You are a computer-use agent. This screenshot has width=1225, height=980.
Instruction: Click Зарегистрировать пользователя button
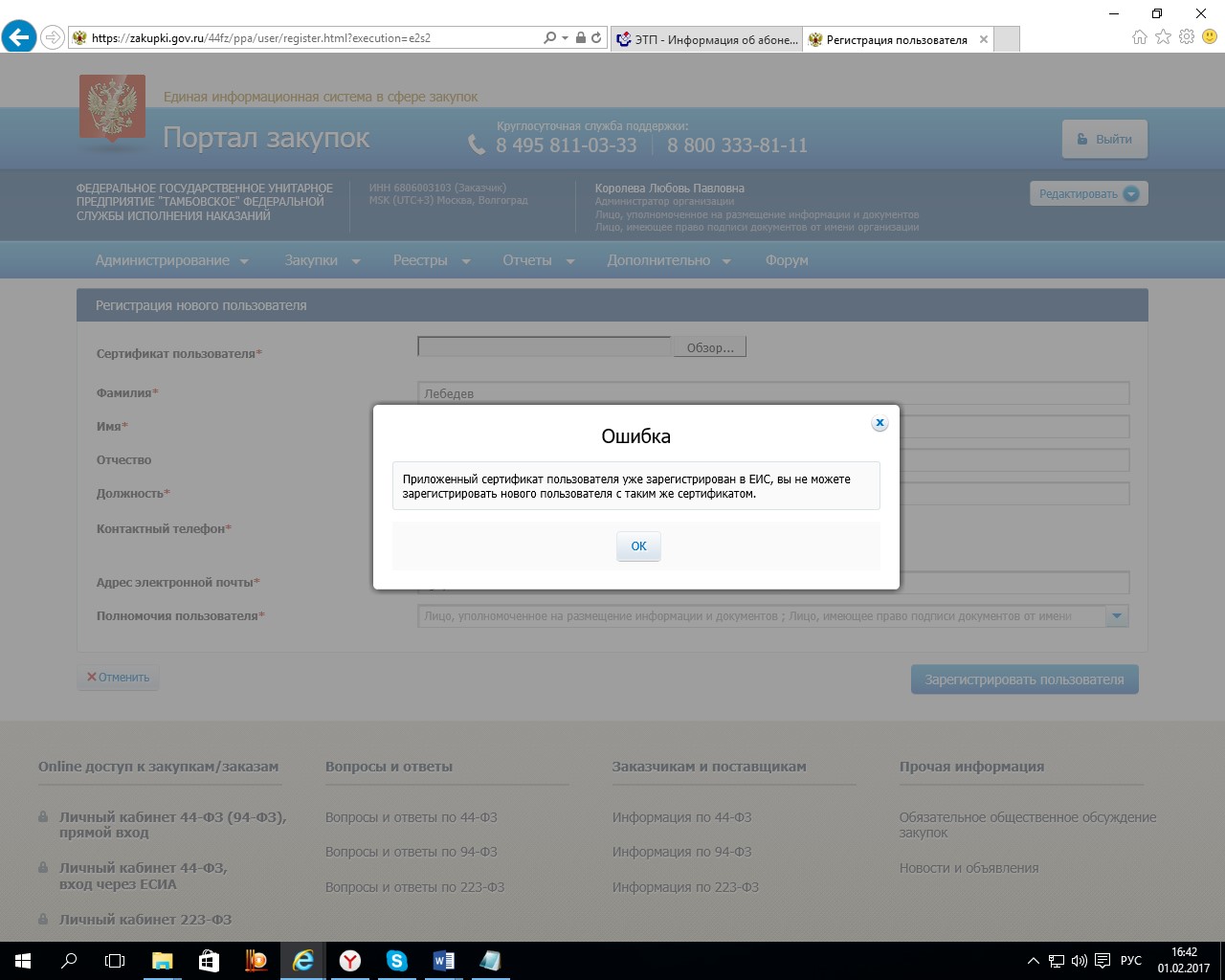[1024, 679]
